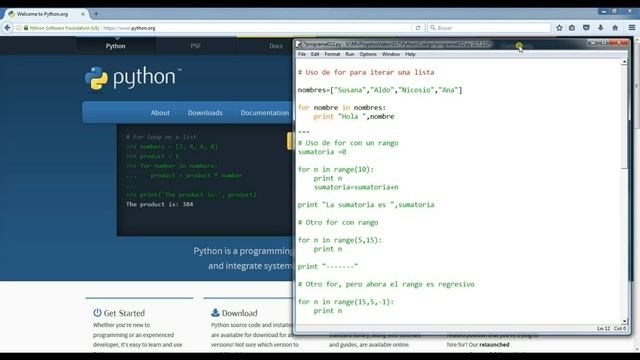The image size is (640, 360).
Task: Open the Options menu in IDLE editor
Action: [x=368, y=54]
